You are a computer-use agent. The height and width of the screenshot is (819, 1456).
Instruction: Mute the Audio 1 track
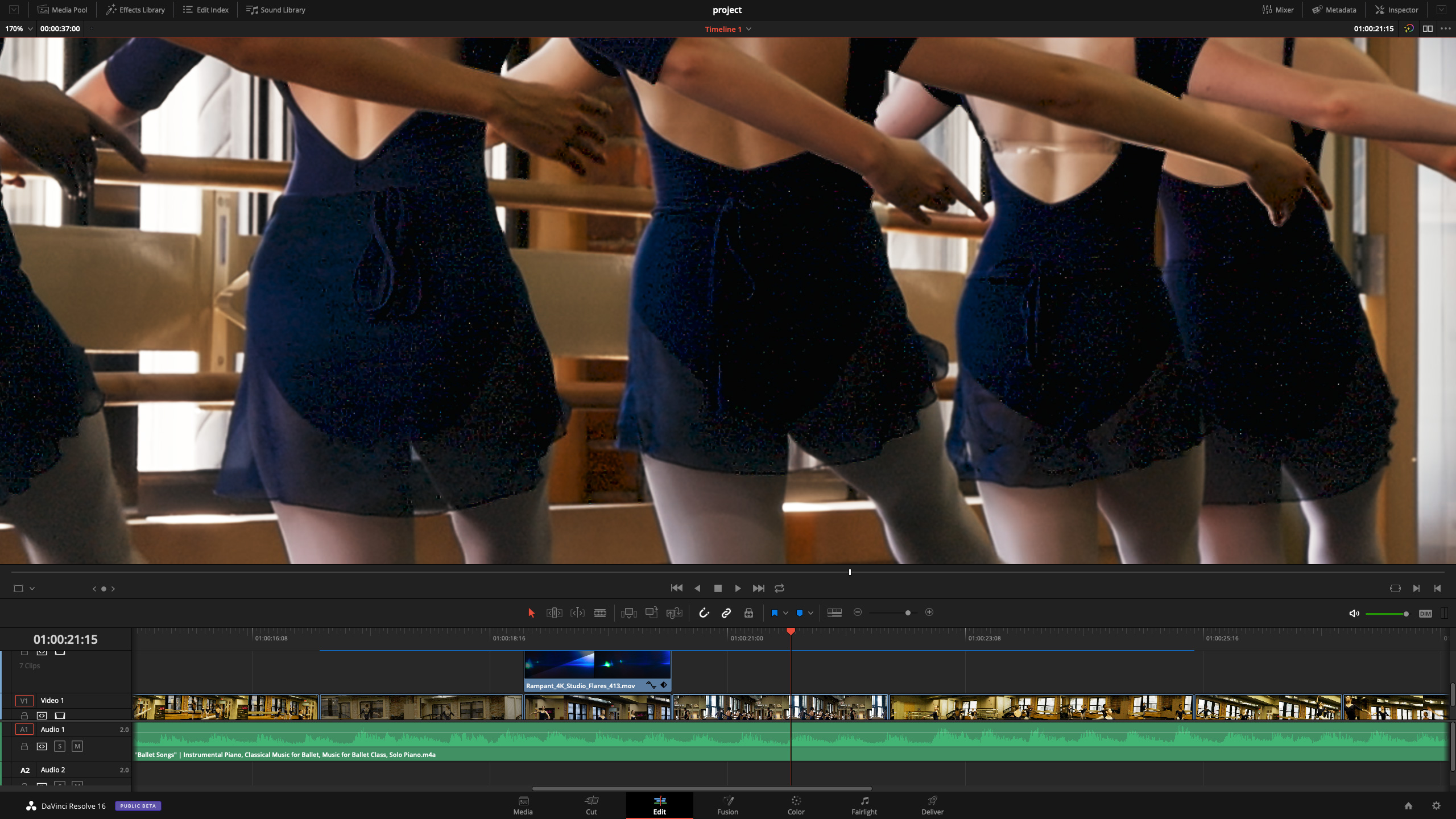[77, 746]
